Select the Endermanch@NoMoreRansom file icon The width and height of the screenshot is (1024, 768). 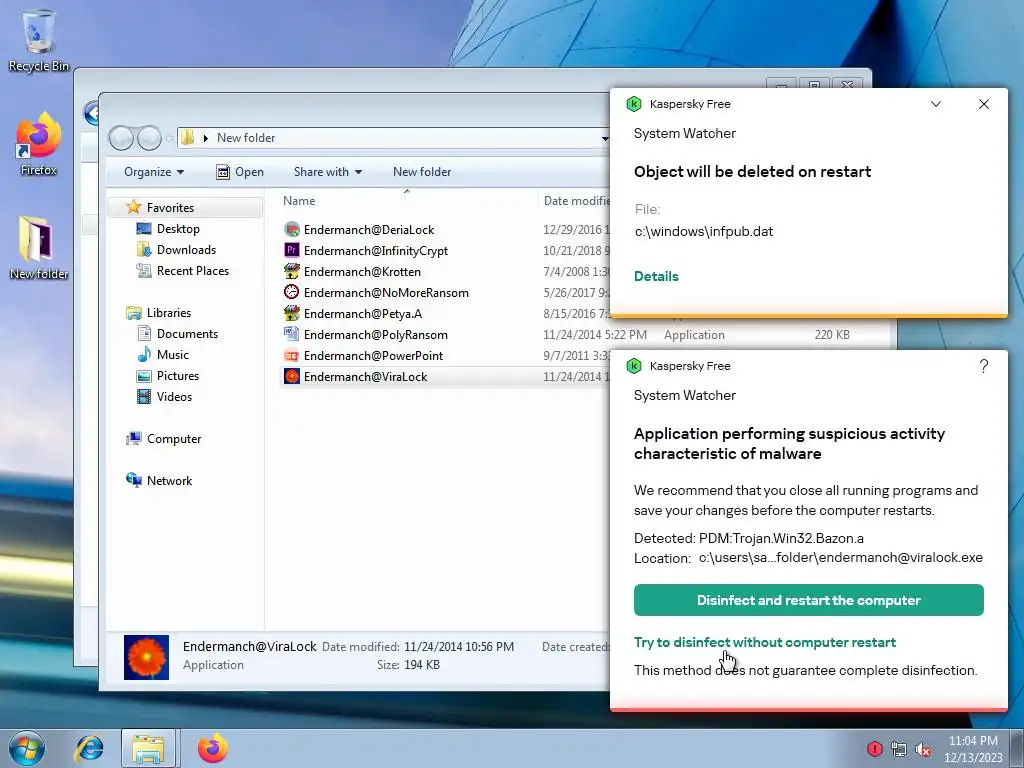coord(291,292)
